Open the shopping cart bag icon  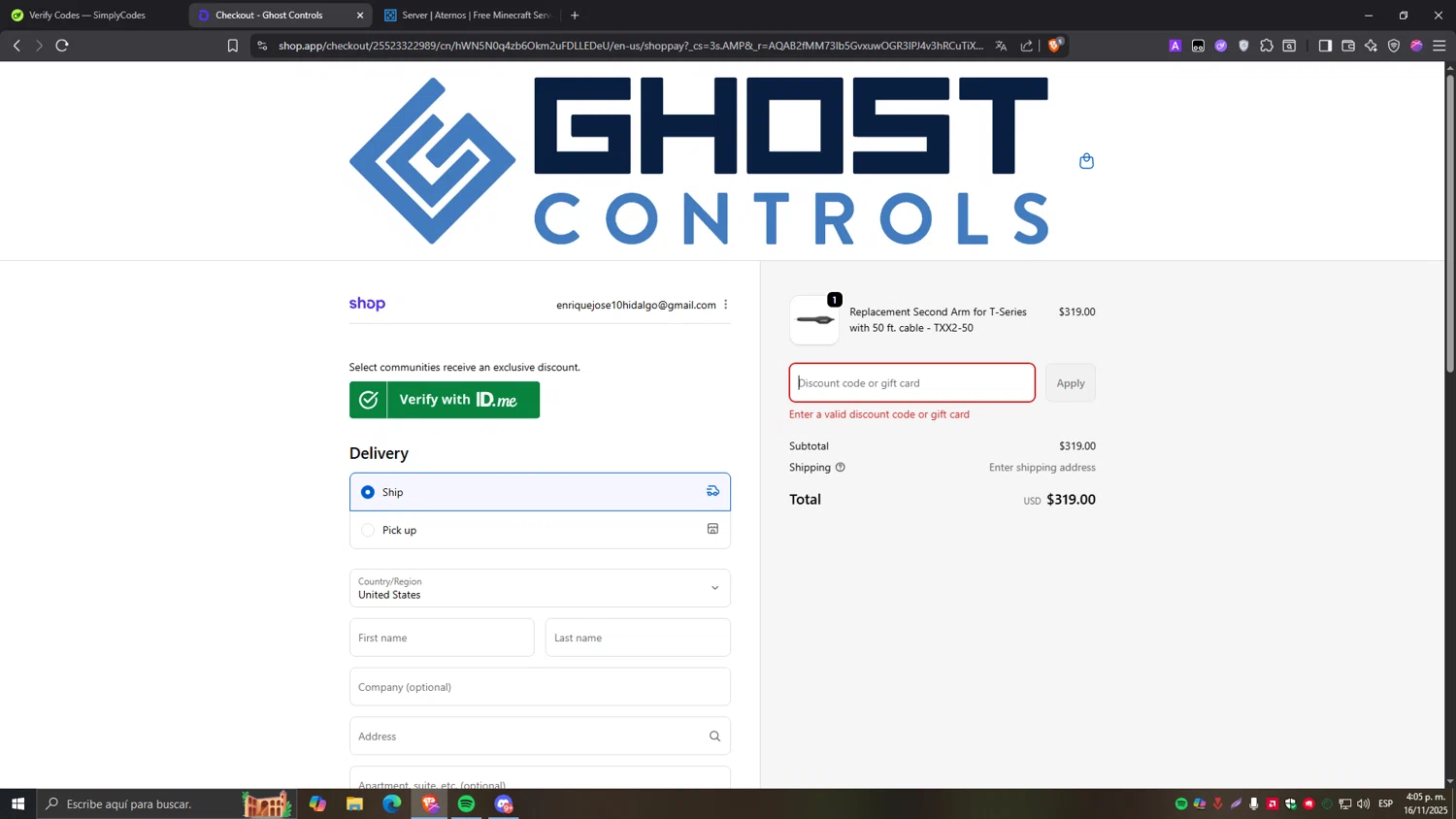tap(1086, 161)
